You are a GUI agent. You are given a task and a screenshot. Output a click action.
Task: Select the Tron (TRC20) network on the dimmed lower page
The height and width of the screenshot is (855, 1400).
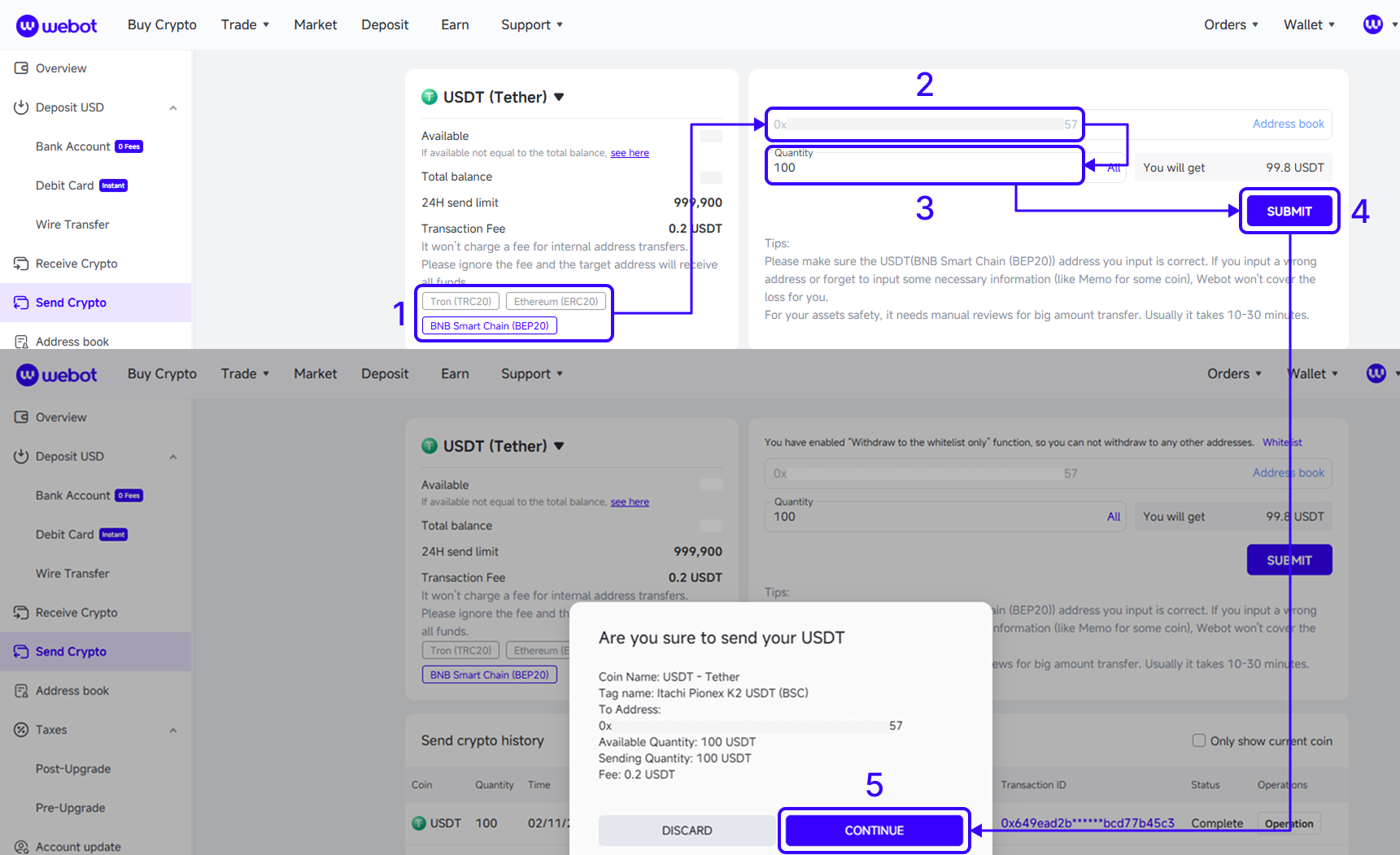460,650
